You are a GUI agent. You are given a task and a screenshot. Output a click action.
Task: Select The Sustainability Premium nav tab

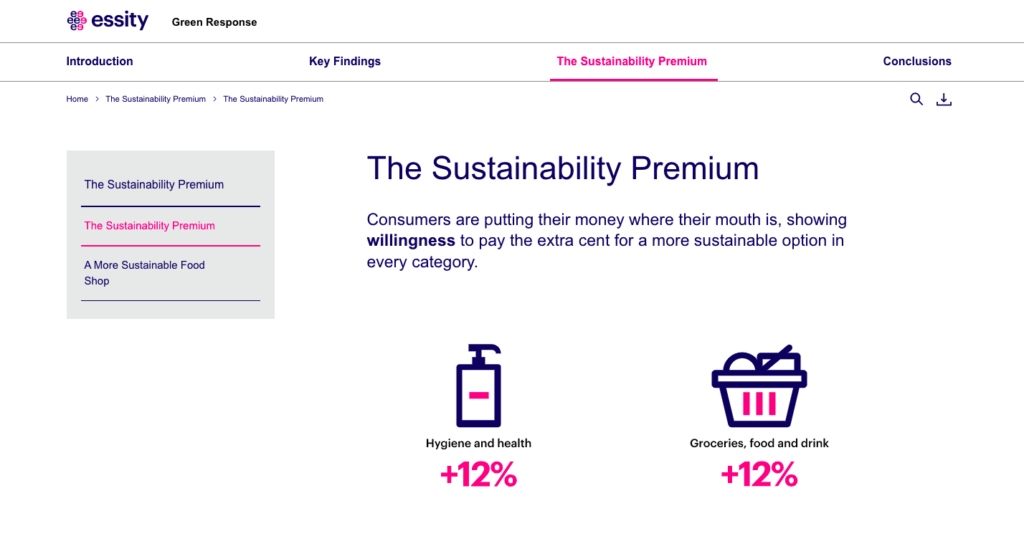(x=631, y=61)
